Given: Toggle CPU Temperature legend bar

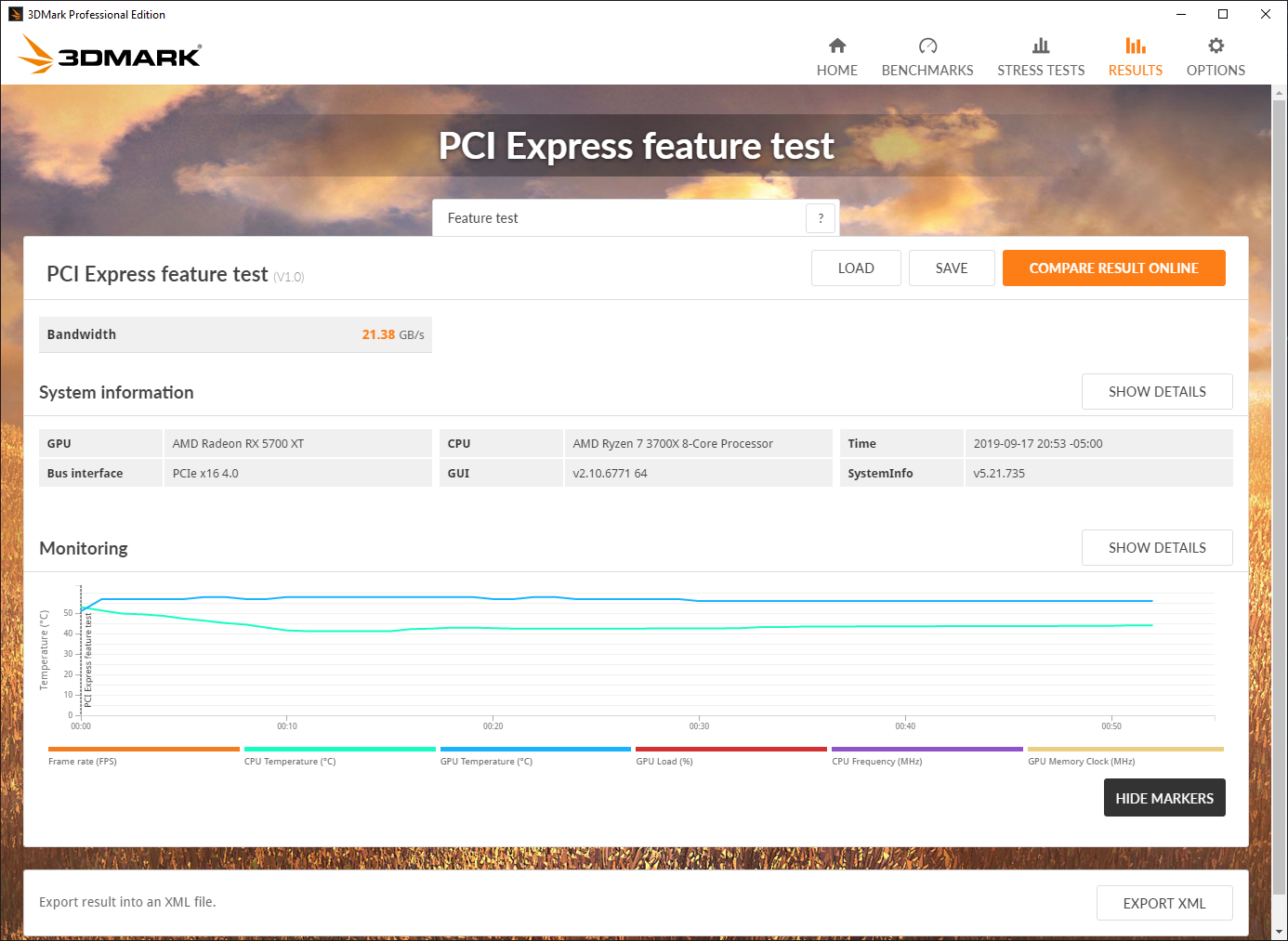Looking at the screenshot, I should (x=339, y=749).
